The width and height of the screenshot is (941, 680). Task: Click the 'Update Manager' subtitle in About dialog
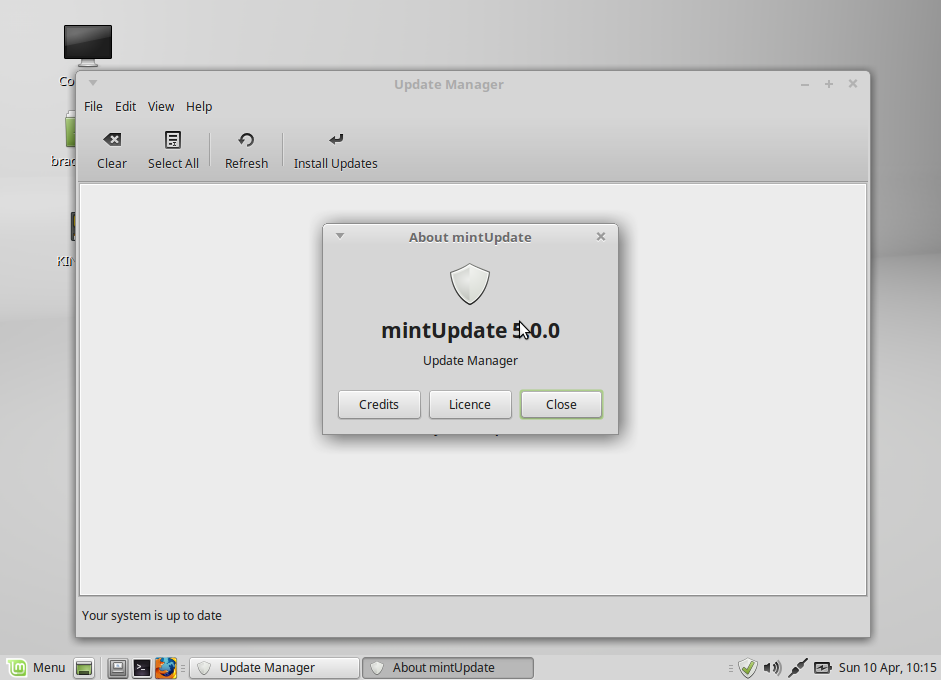click(470, 361)
